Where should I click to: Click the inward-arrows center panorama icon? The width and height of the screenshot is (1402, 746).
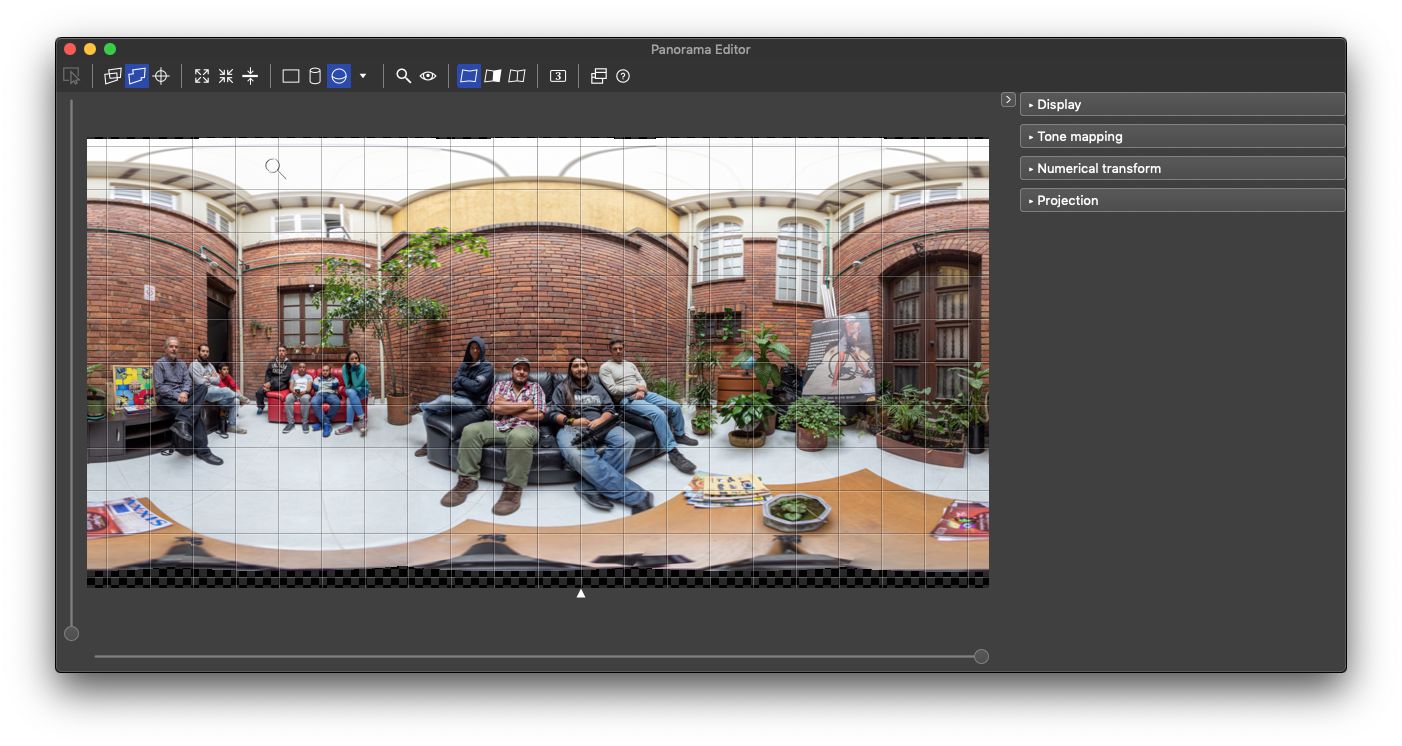(x=226, y=76)
